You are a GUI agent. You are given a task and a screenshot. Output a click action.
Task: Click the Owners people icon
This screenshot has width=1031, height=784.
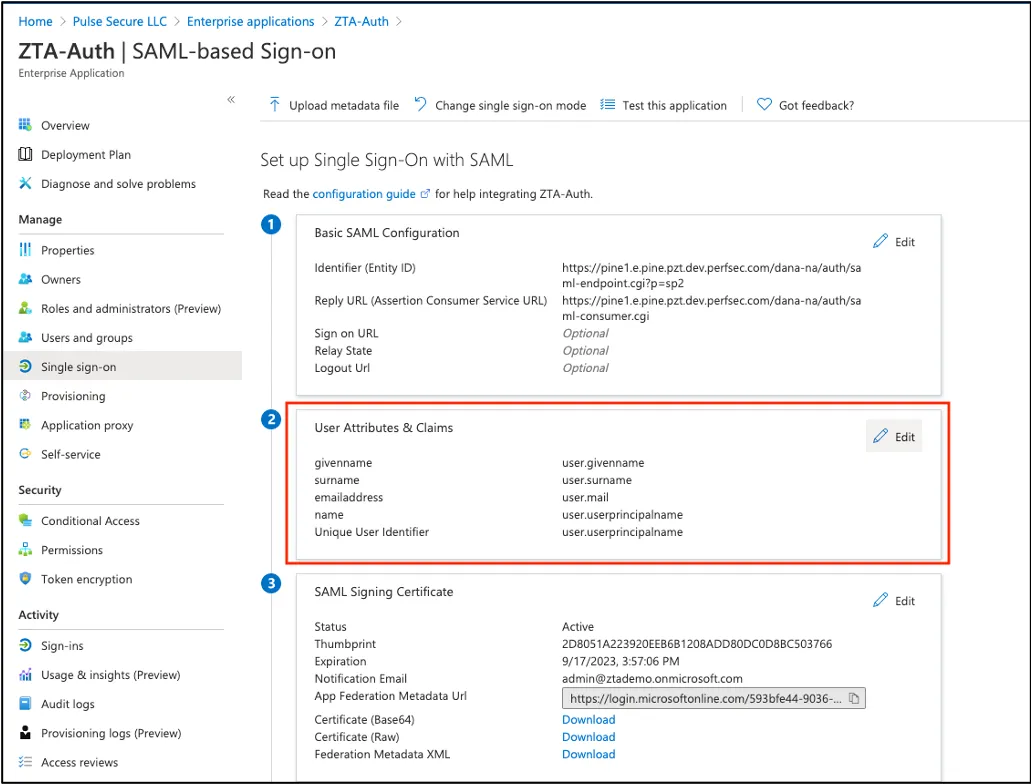[x=25, y=279]
